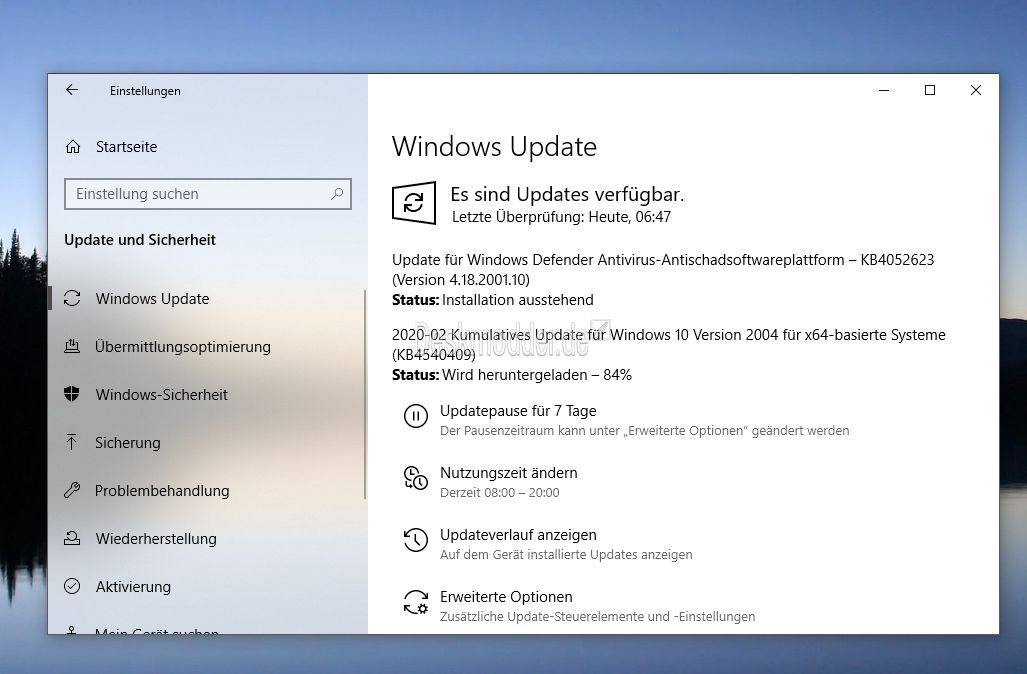Screen dimensions: 1027x674
Task: Click the Update und Sicherheit section header
Action: coord(140,240)
